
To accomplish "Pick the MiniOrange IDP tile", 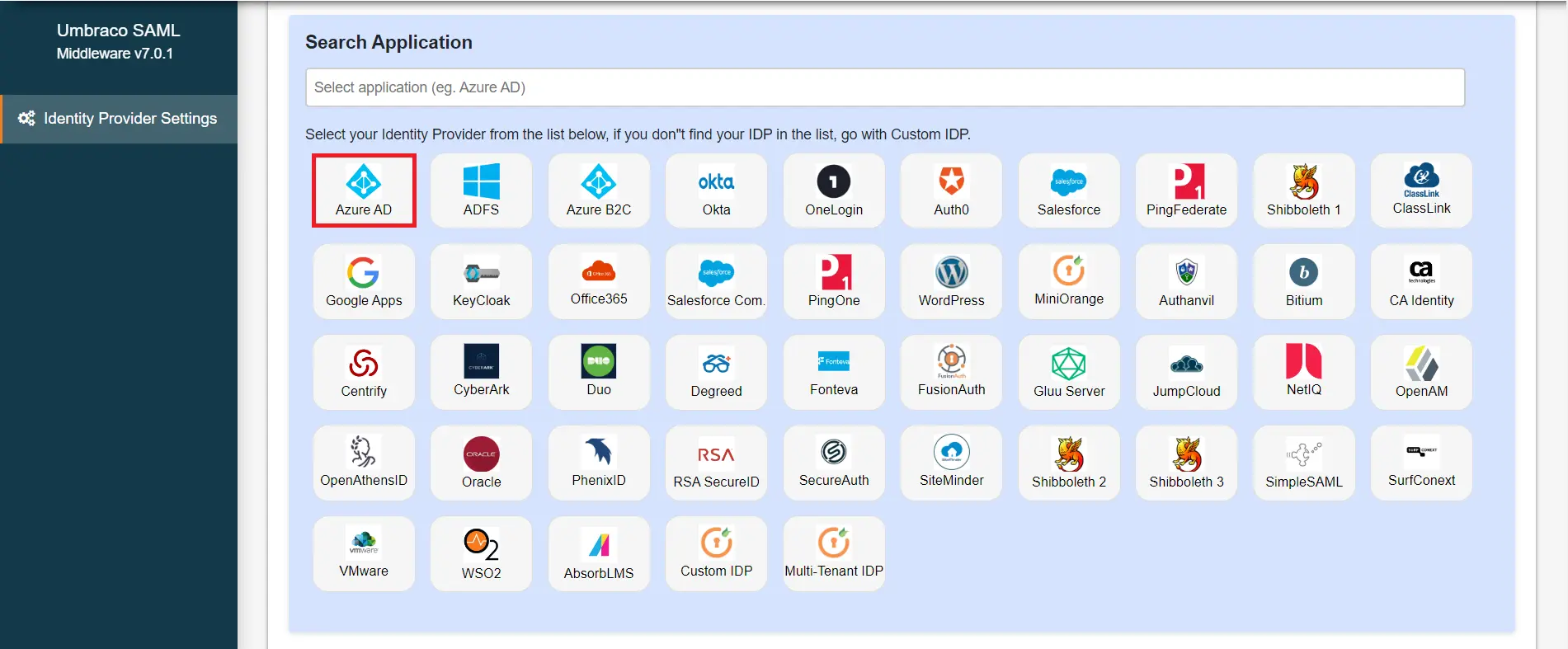I will click(x=1069, y=281).
